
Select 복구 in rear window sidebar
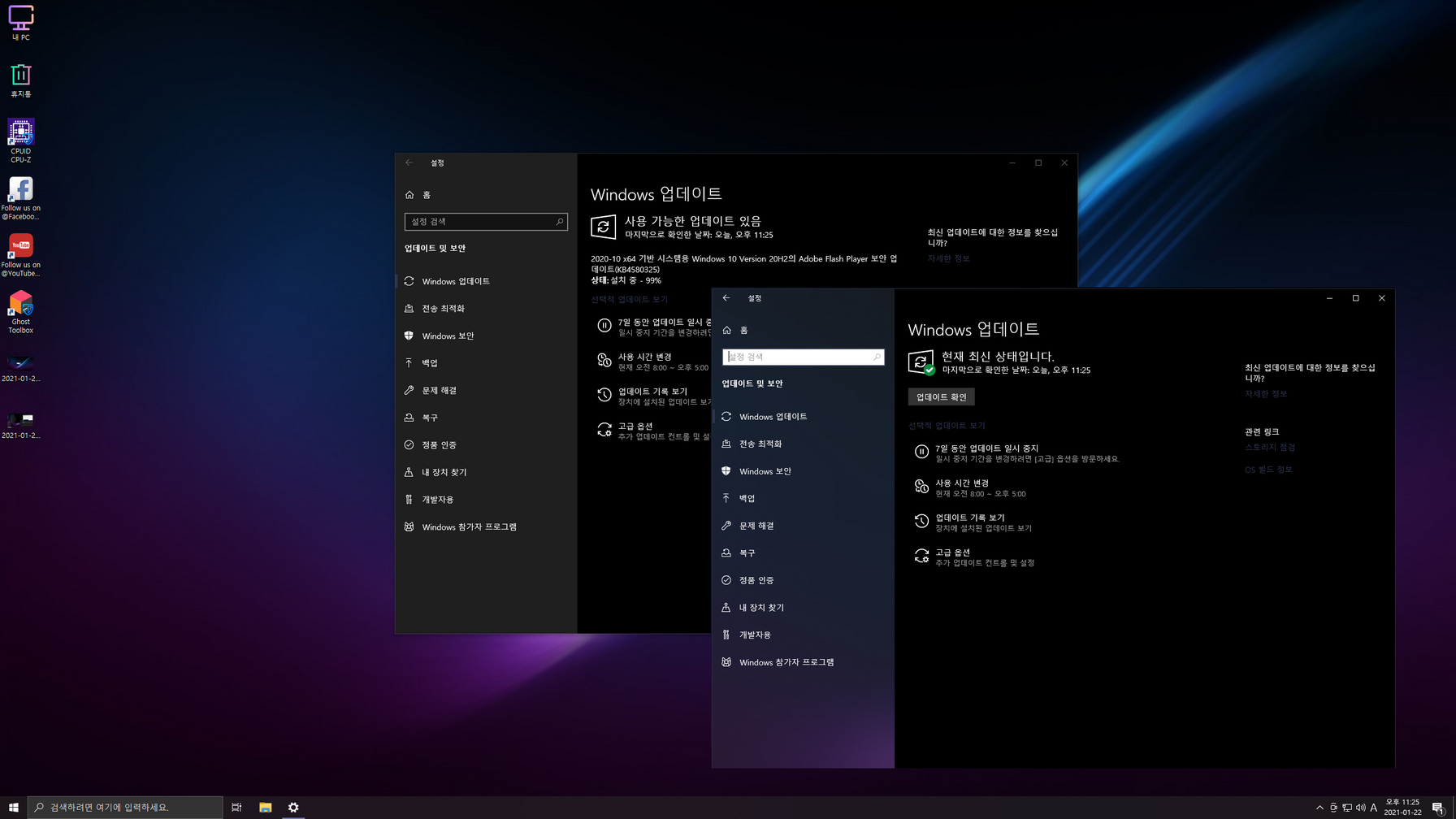coord(486,418)
